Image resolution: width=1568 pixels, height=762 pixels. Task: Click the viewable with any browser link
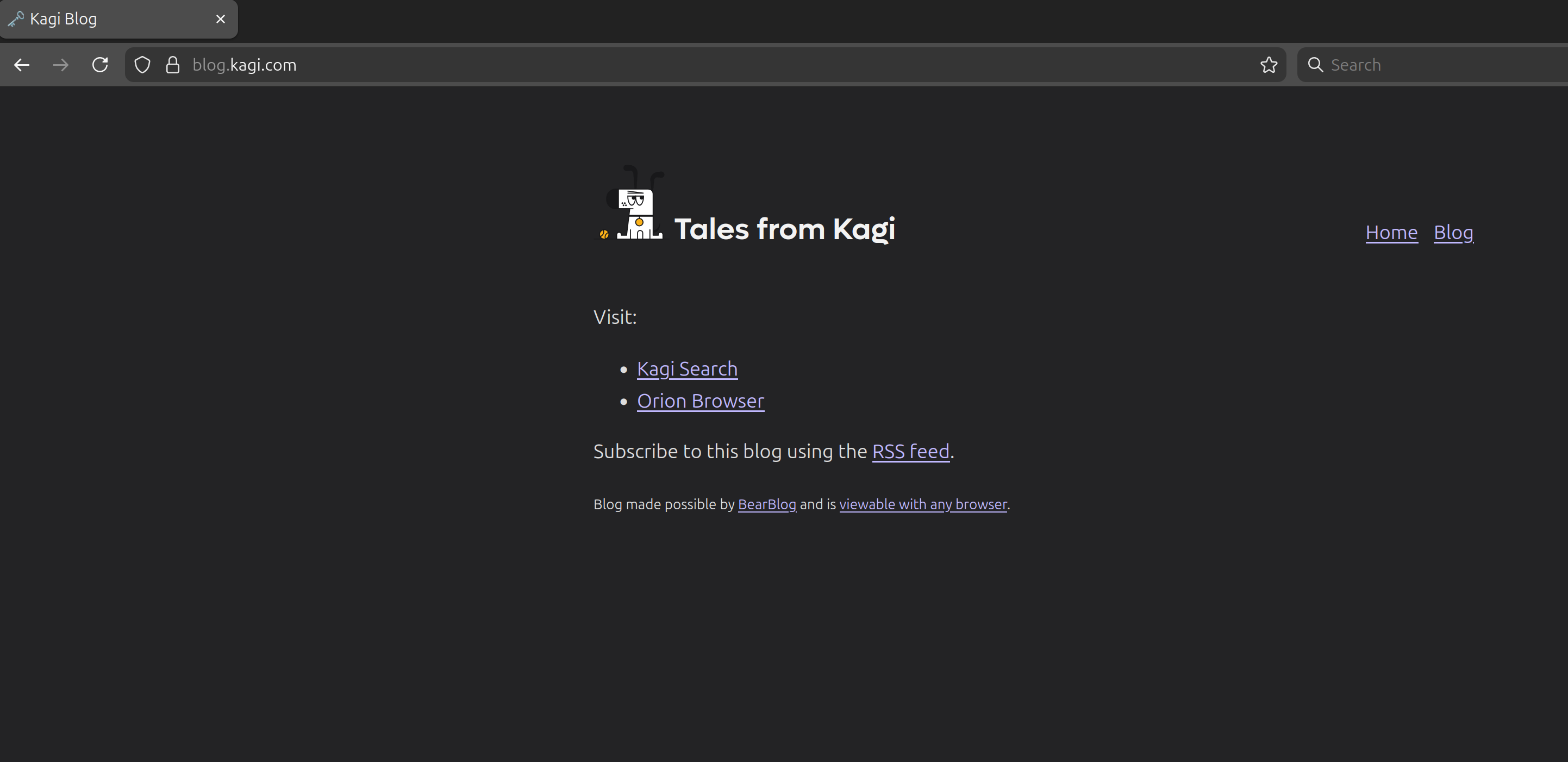tap(923, 504)
